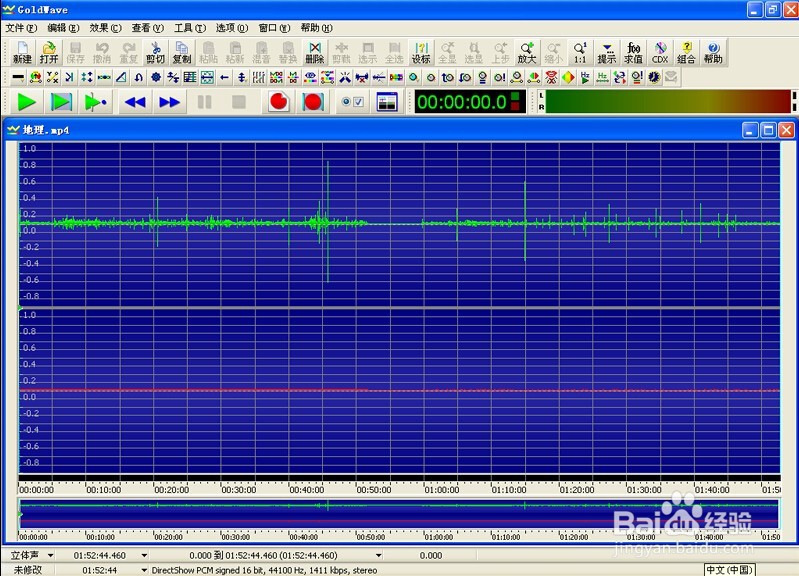
Task: Open the 选项(O) menu
Action: click(232, 28)
